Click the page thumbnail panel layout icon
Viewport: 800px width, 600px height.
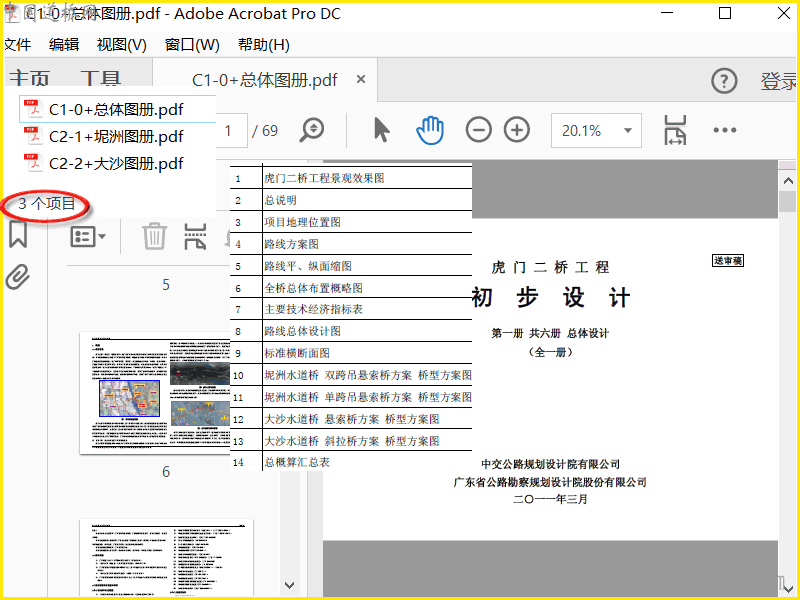(195, 236)
